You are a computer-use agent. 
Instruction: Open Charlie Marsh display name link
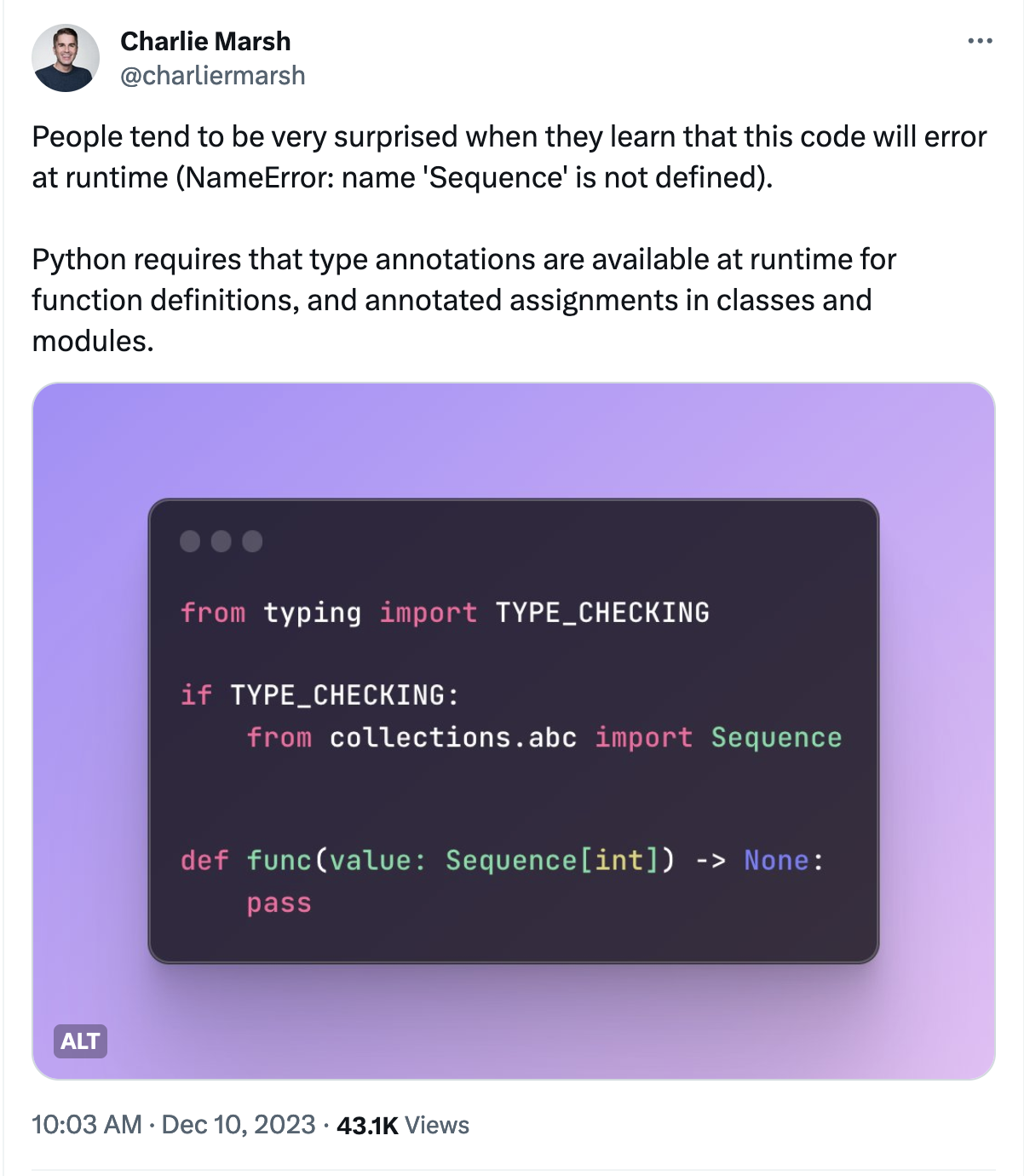(205, 41)
